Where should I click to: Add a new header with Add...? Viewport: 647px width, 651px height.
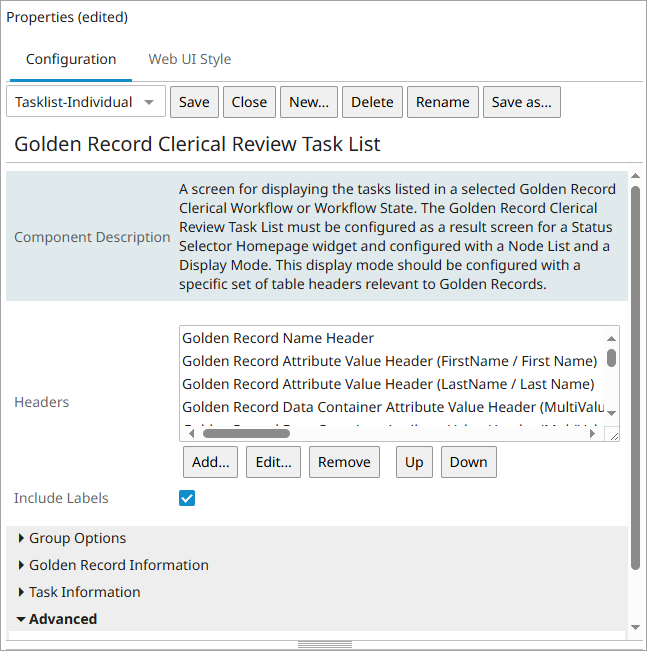(x=211, y=462)
